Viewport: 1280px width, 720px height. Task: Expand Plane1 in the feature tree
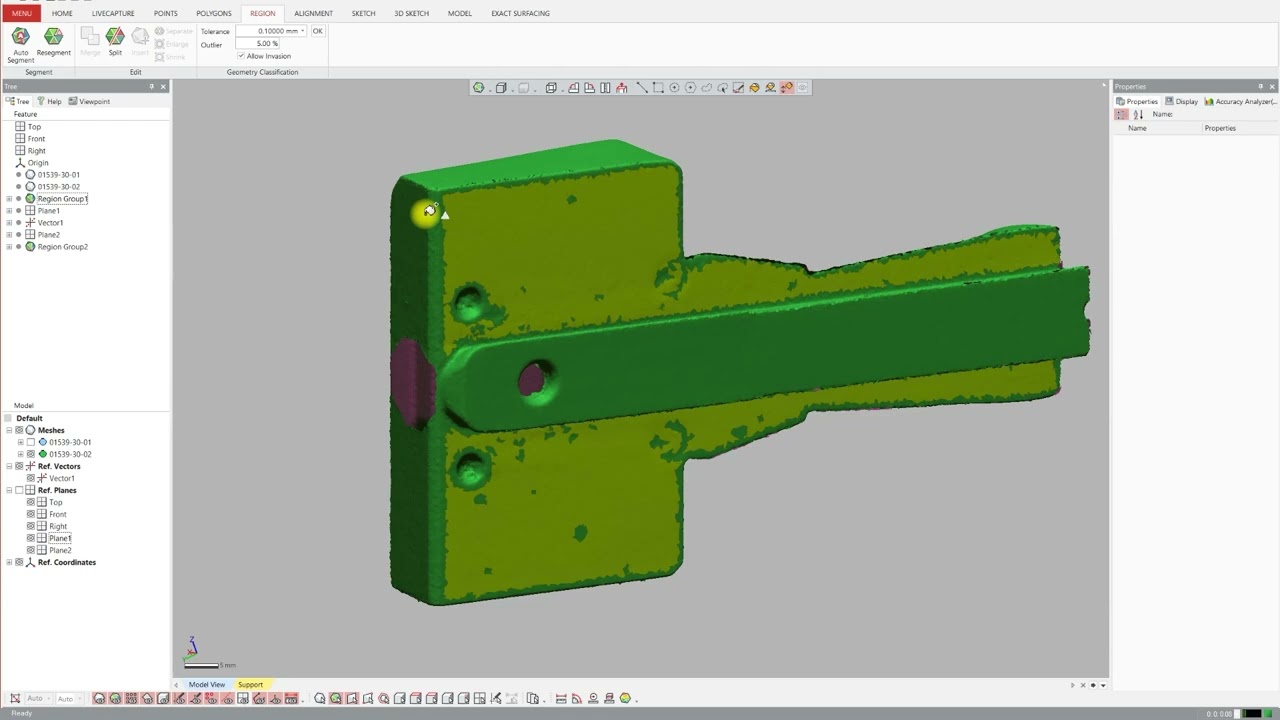click(9, 210)
